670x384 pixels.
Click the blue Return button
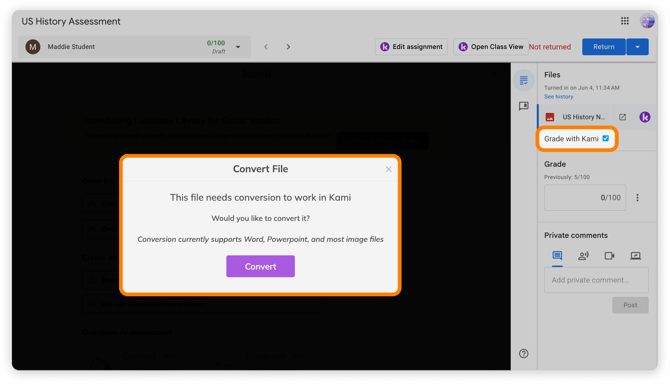pyautogui.click(x=603, y=47)
